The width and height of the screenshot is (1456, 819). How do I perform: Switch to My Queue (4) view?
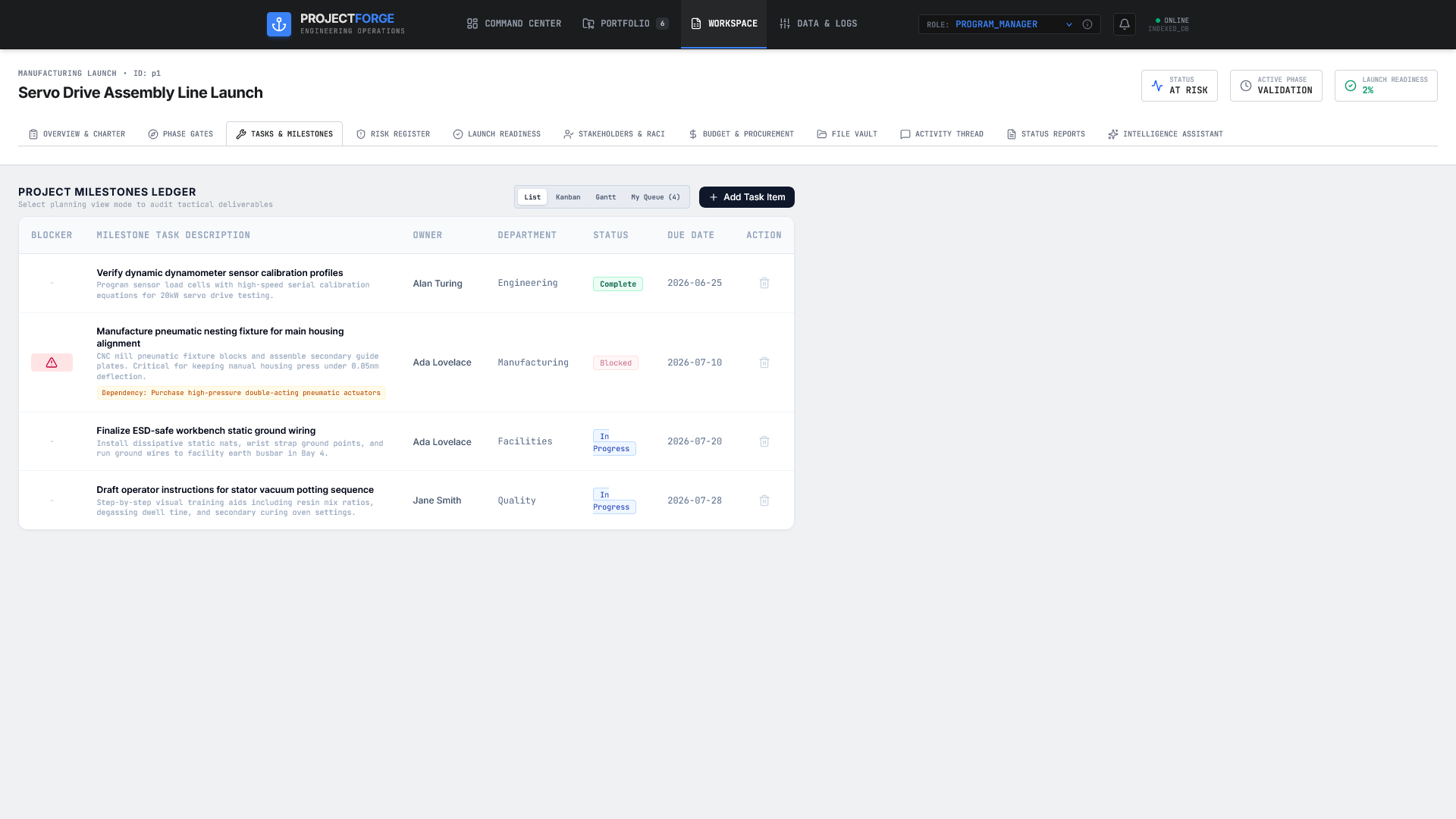point(656,197)
